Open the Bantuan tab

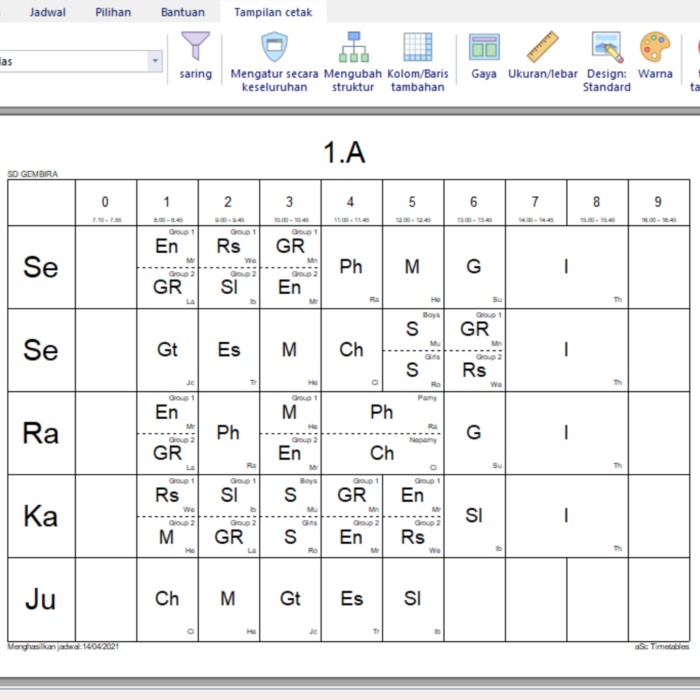coord(183,12)
